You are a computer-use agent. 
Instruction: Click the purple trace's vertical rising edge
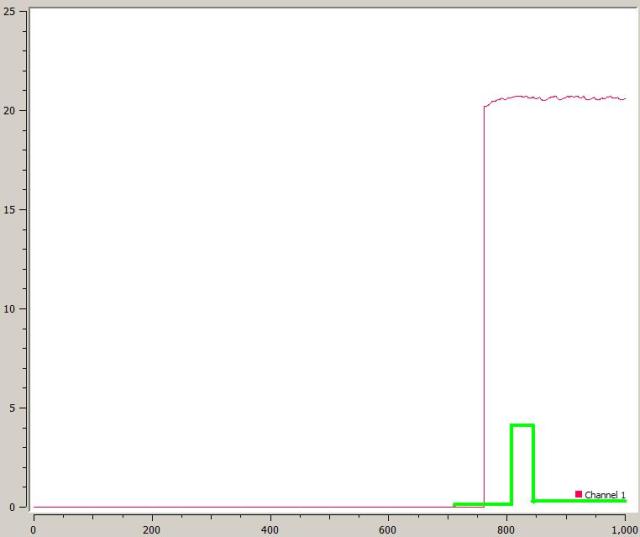484,306
